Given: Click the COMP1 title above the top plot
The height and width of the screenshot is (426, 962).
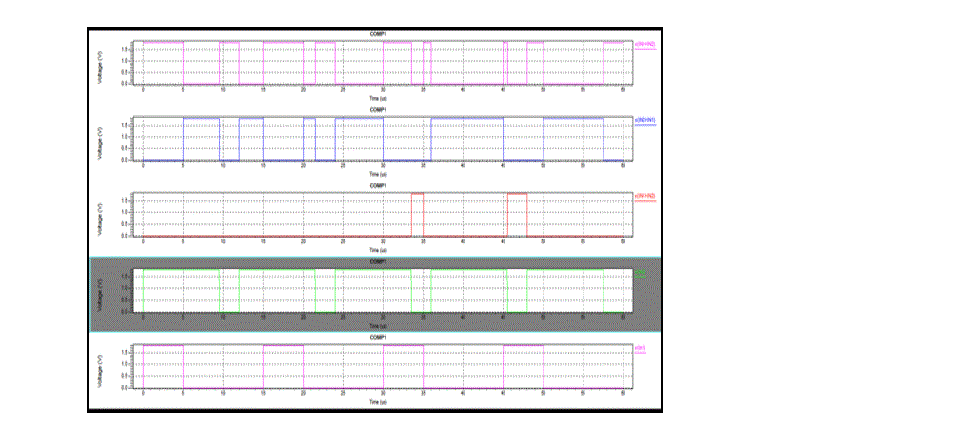Looking at the screenshot, I should [x=378, y=35].
